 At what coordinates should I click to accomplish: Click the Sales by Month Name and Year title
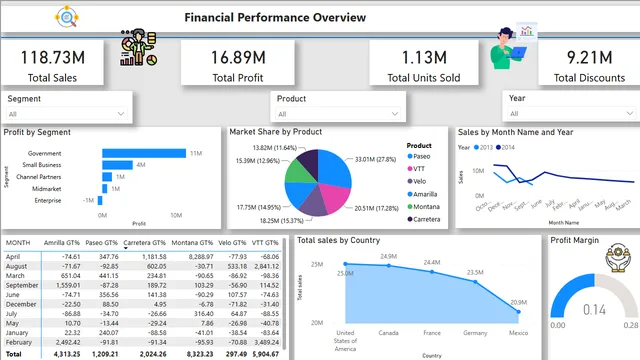click(516, 132)
